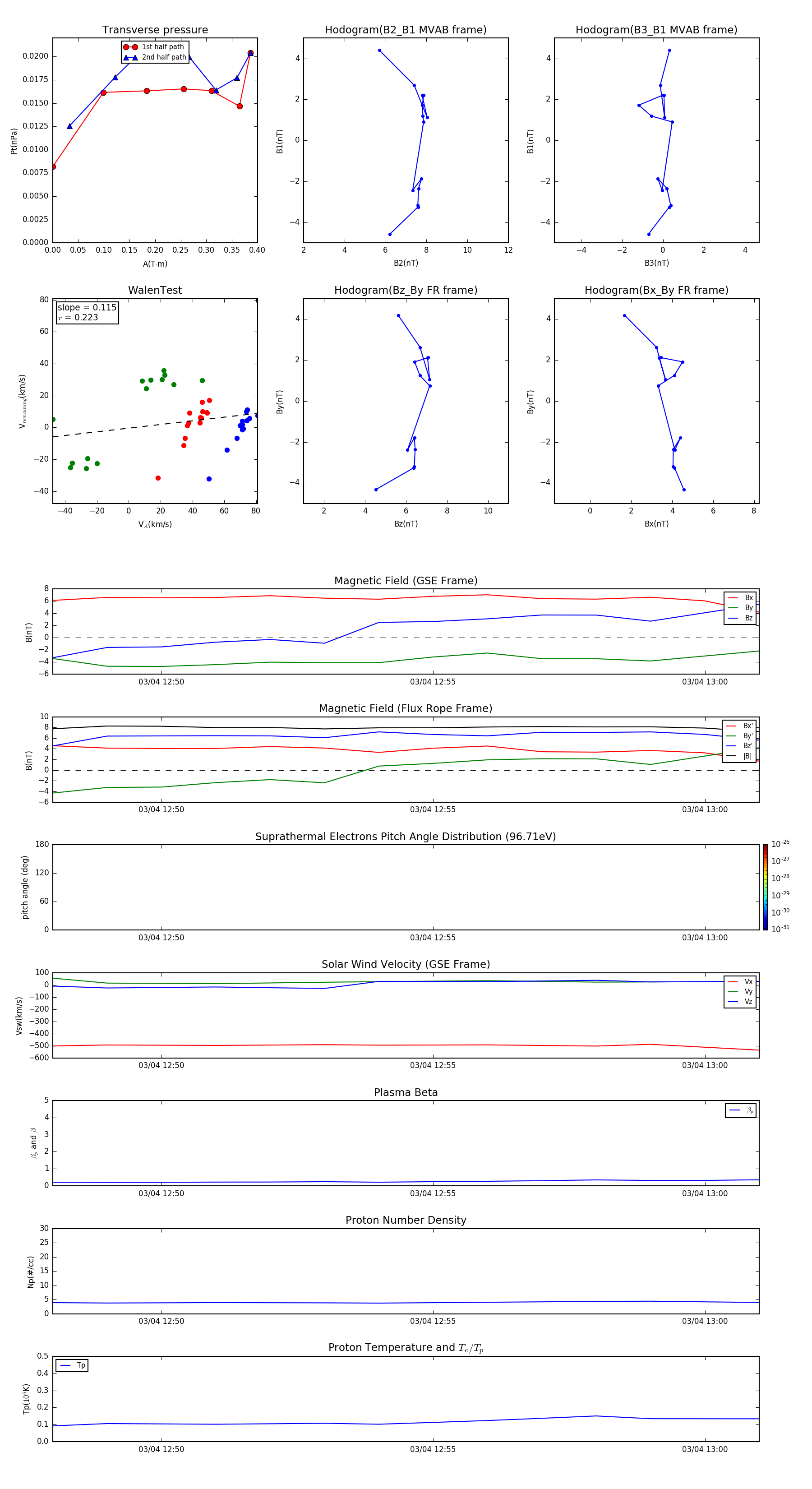Select the "By" entry in GSE legend
The height and width of the screenshot is (1489, 812).
coord(741,607)
